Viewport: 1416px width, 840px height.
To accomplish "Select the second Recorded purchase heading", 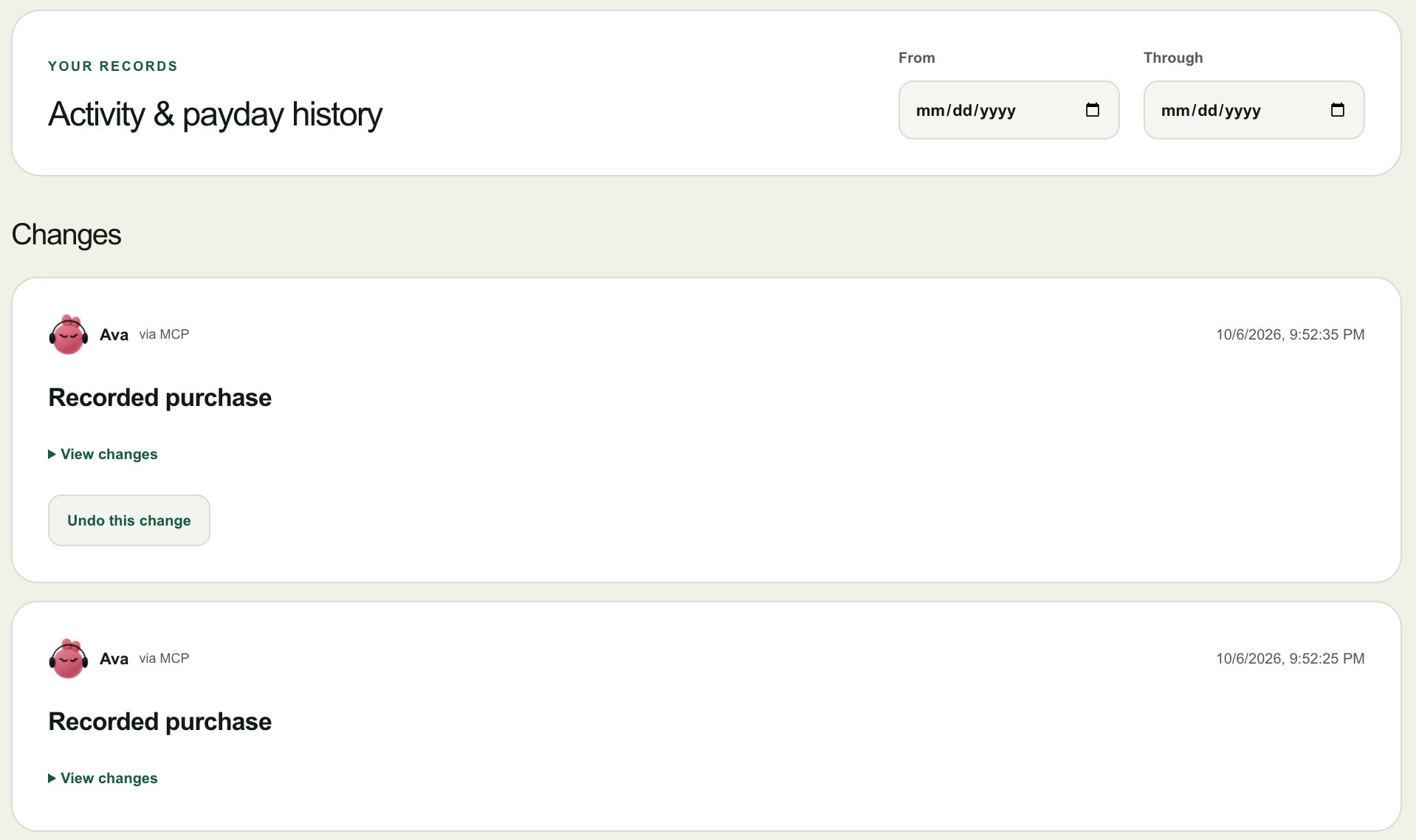I will (159, 721).
